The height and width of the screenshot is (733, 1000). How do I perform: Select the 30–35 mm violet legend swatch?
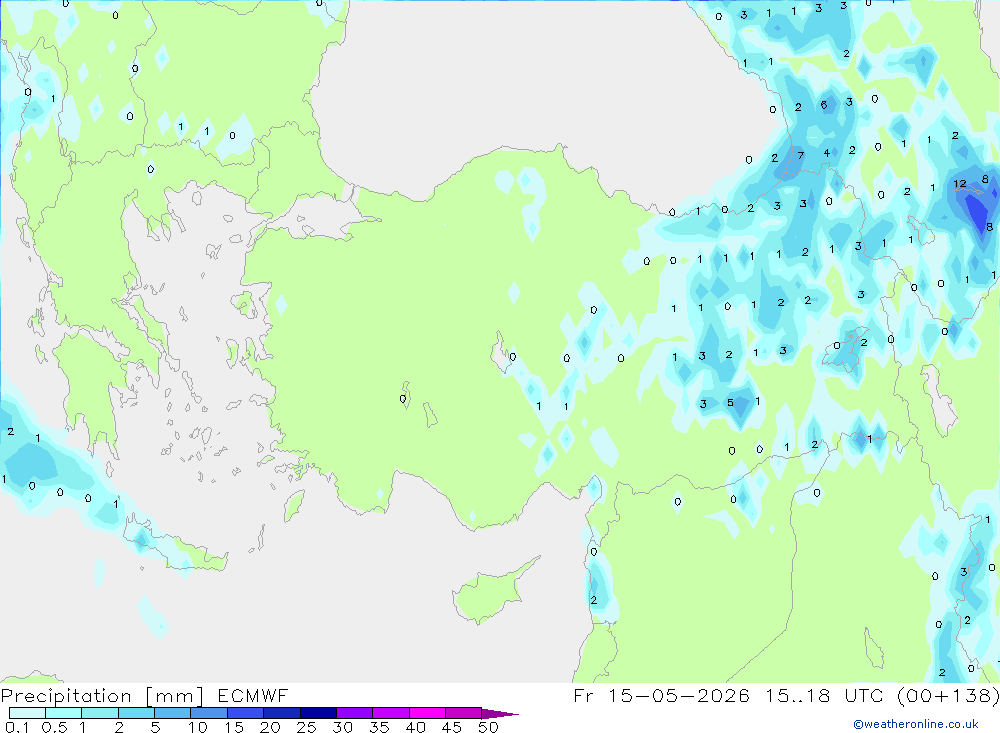355,713
